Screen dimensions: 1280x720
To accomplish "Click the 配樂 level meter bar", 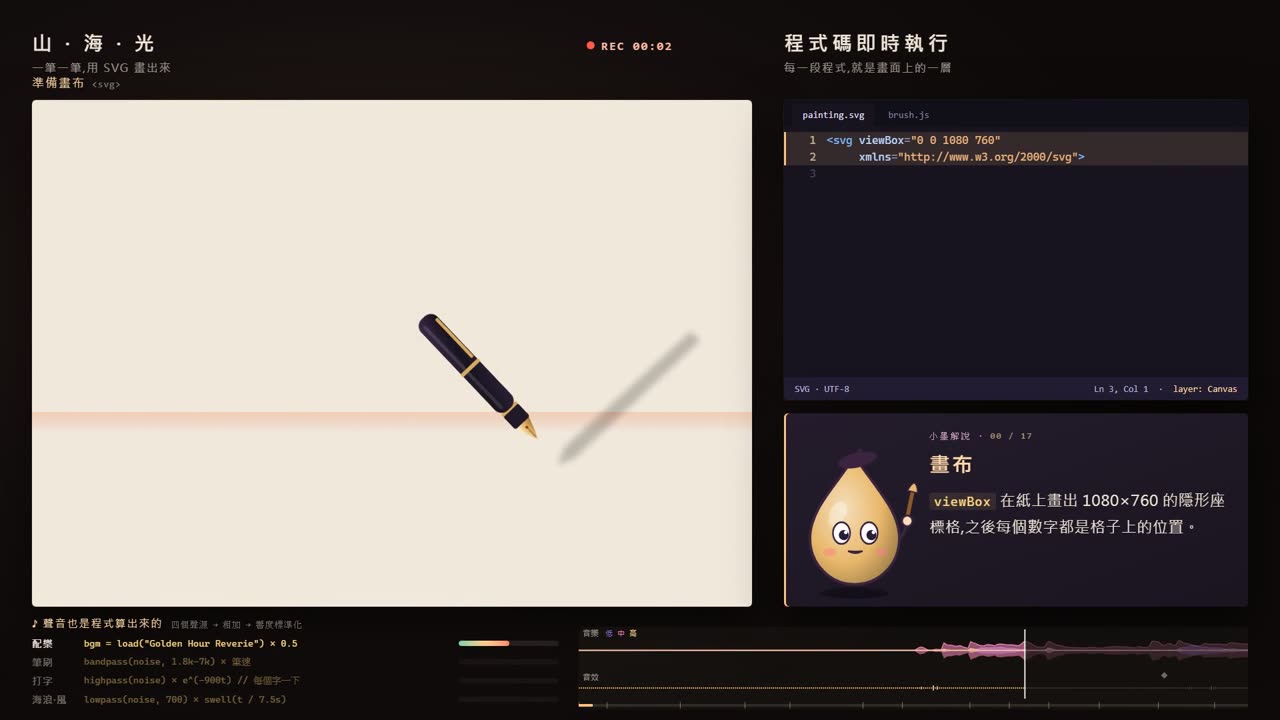I will click(508, 643).
